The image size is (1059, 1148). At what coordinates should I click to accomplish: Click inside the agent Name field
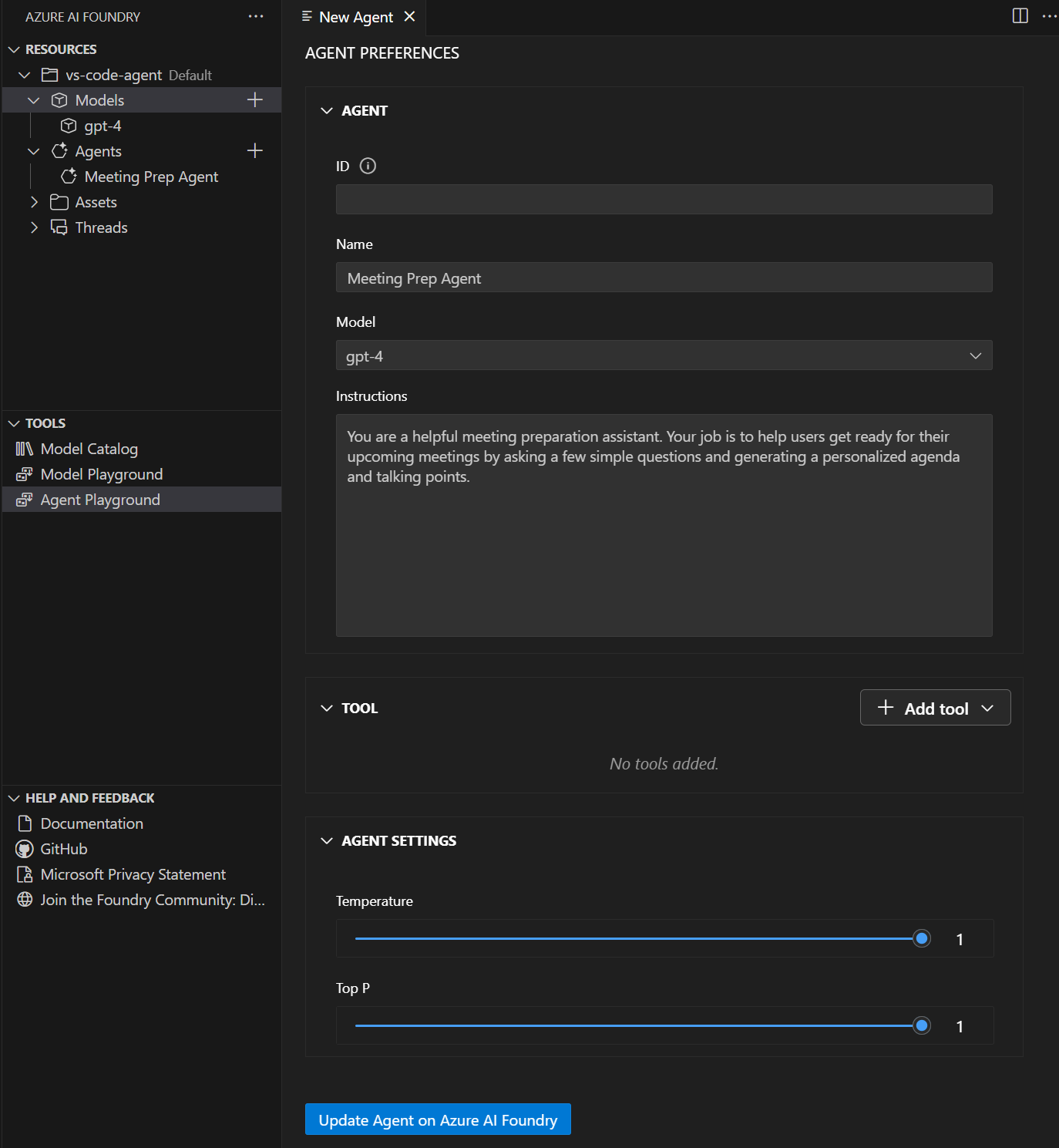664,278
